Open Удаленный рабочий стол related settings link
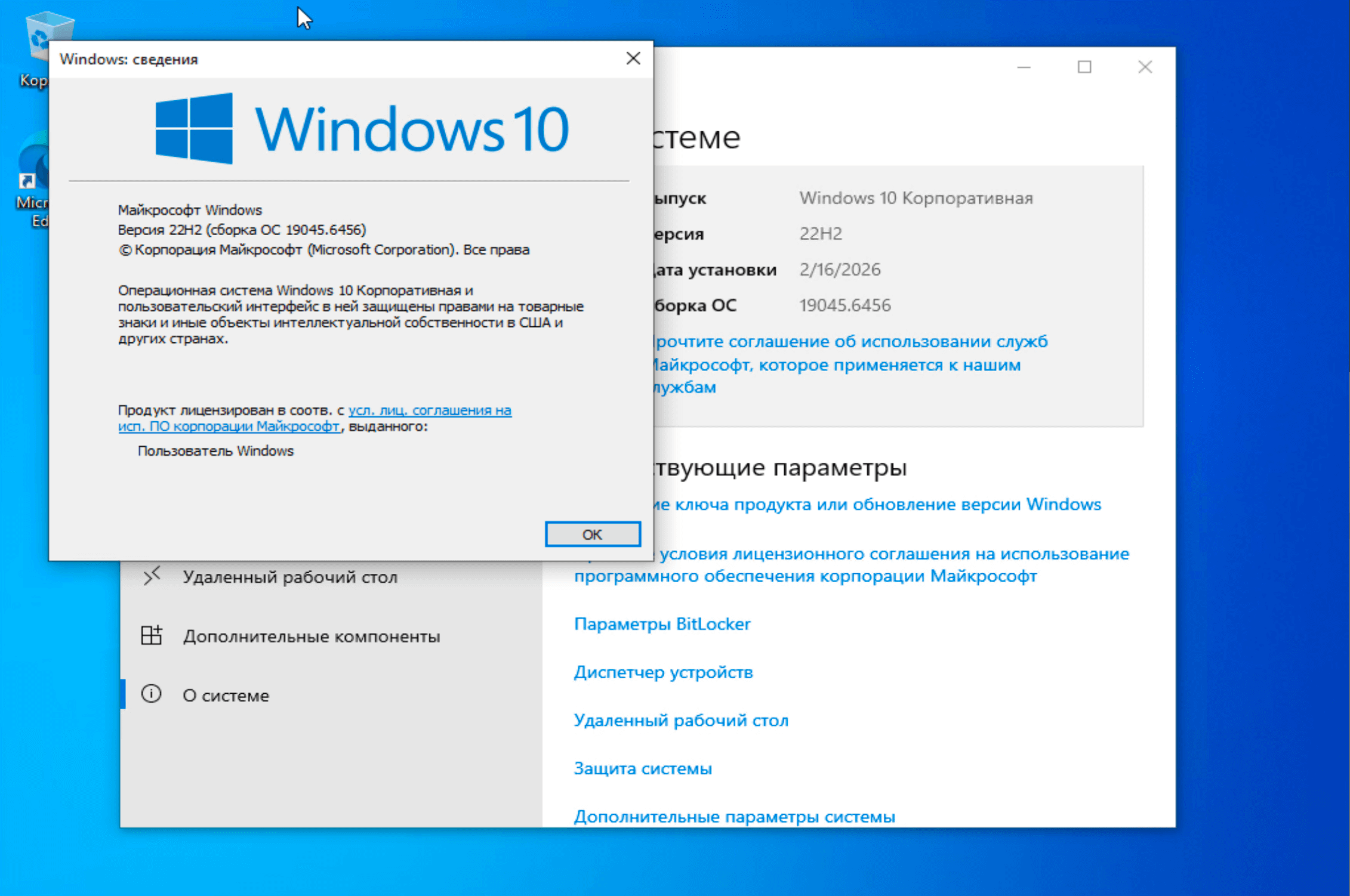Image resolution: width=1350 pixels, height=896 pixels. (x=681, y=720)
